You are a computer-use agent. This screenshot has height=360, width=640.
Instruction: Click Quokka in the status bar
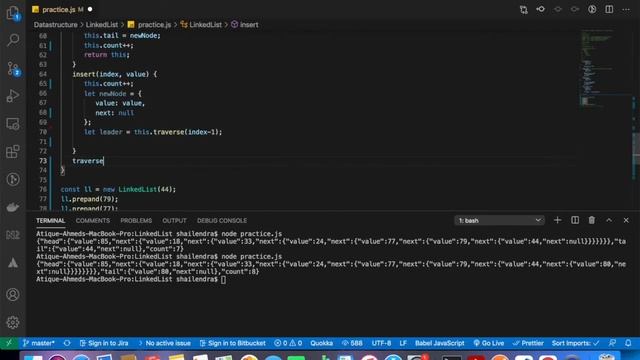pyautogui.click(x=321, y=343)
